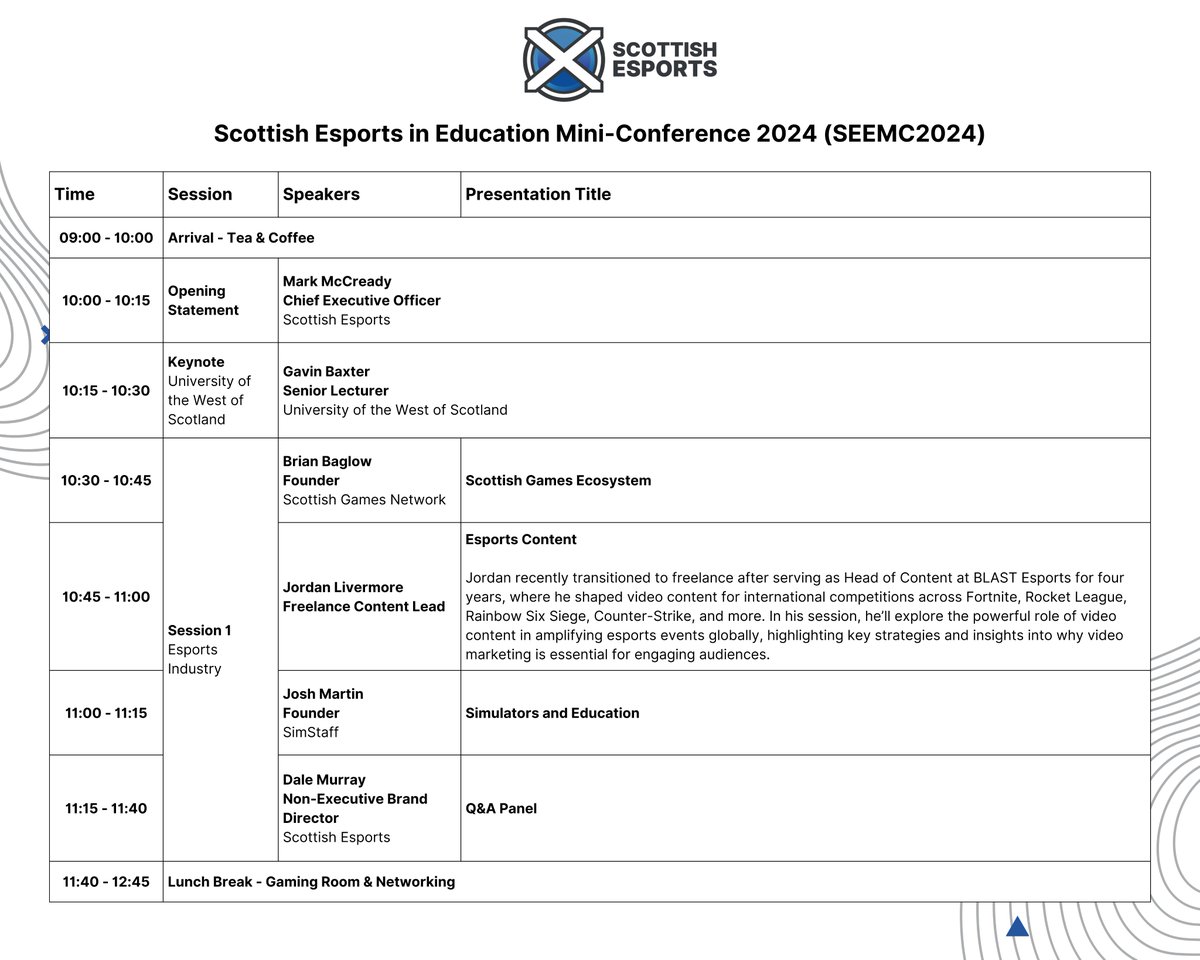This screenshot has height=960, width=1200.
Task: Open the Scottish Games Ecosystem presentation title
Action: tap(558, 480)
